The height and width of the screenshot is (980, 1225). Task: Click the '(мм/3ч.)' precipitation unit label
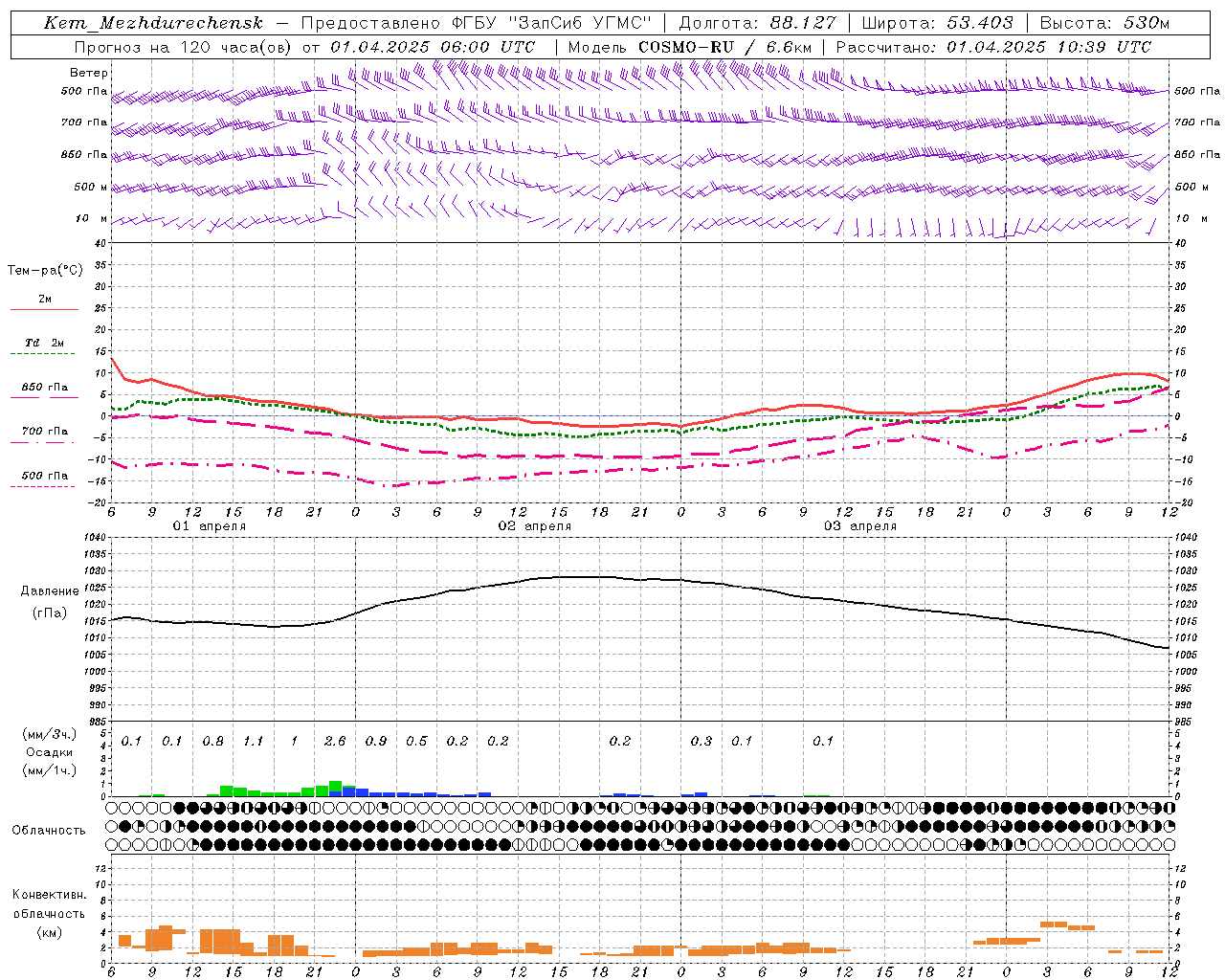click(50, 735)
